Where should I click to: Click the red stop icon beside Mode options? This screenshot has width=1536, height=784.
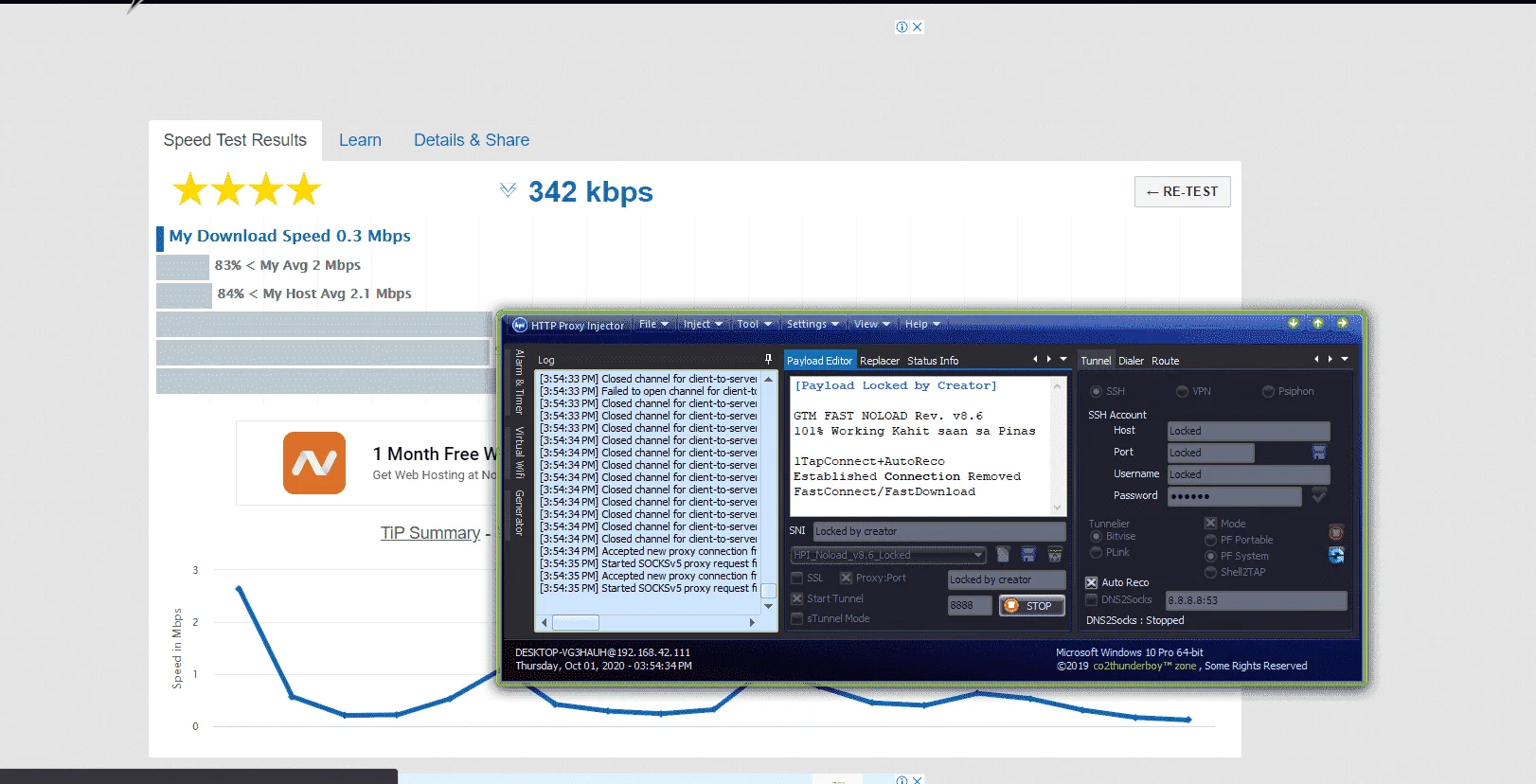[x=1336, y=532]
